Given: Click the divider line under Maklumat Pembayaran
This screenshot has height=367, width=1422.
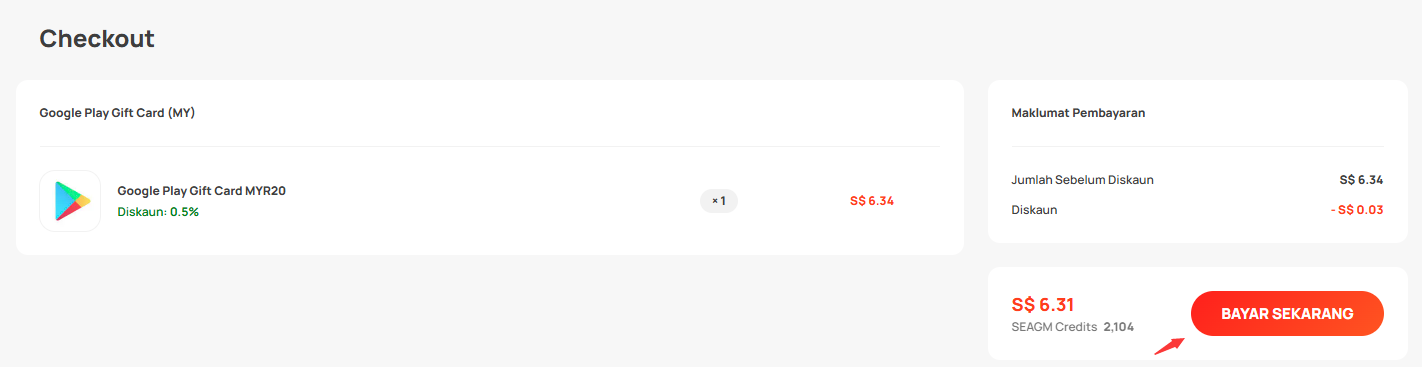Looking at the screenshot, I should [x=1198, y=147].
